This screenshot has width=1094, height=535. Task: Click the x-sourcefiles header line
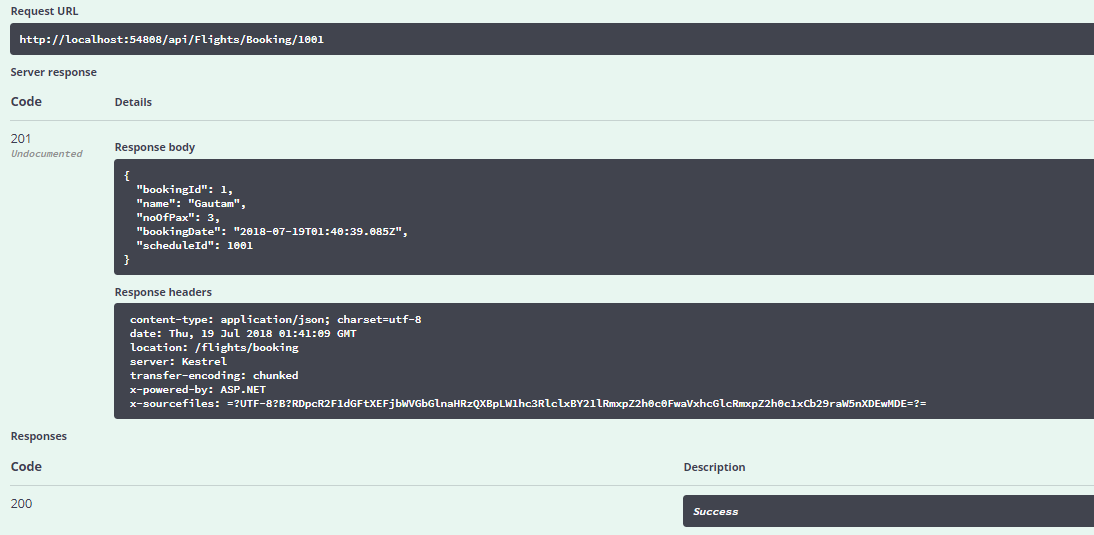(528, 404)
